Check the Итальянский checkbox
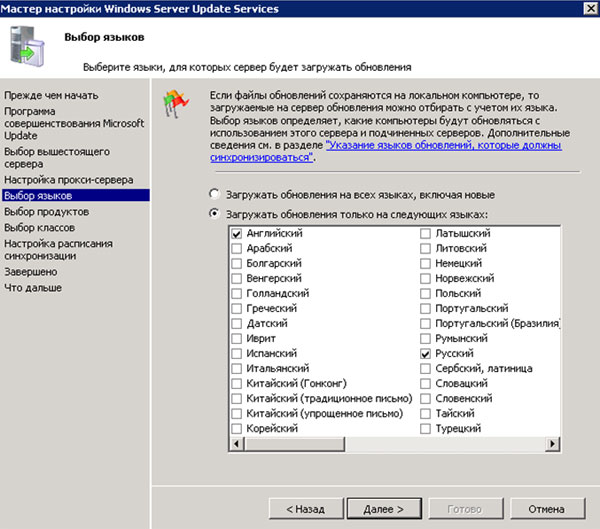600x529 pixels. [236, 369]
